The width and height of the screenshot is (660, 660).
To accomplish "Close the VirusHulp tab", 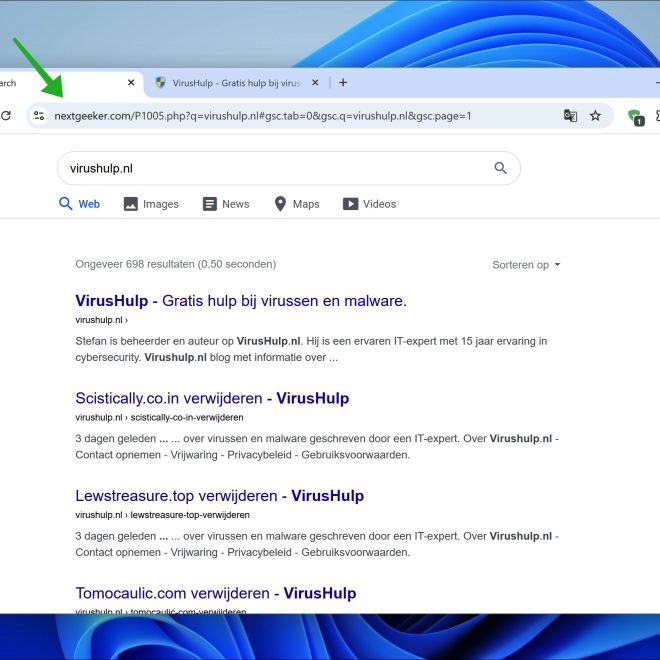I will coord(315,82).
